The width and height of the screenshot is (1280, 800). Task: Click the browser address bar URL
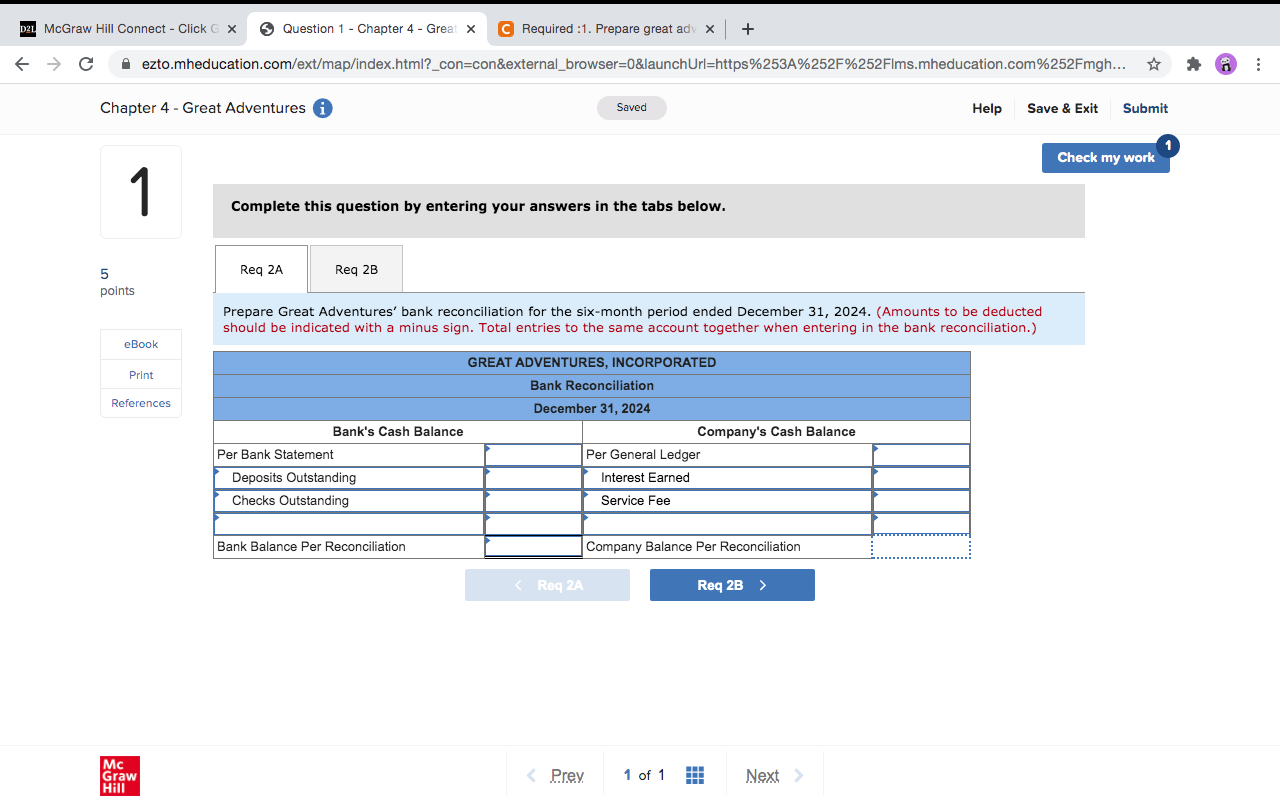[x=634, y=64]
